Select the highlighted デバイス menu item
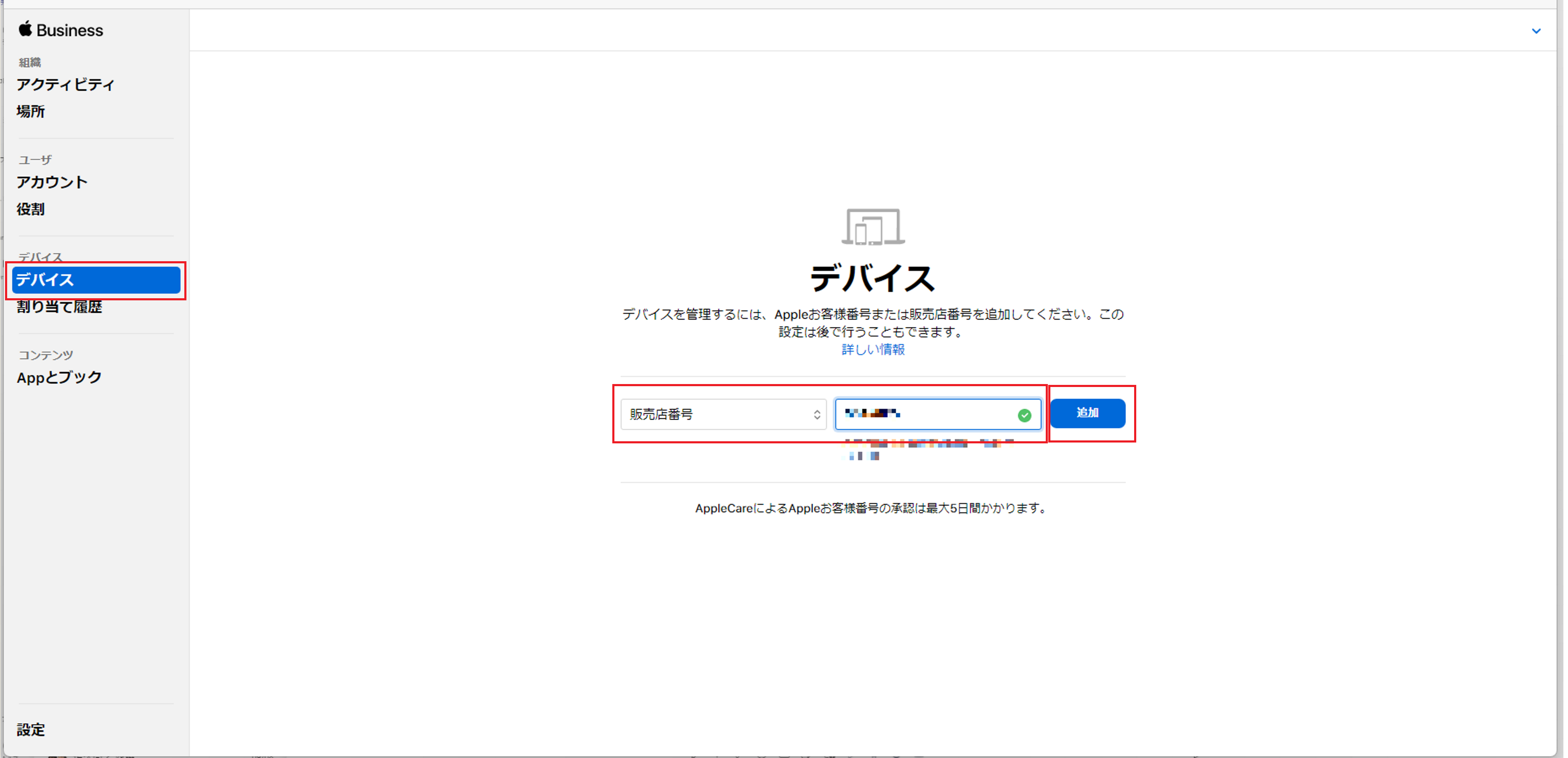The height and width of the screenshot is (758, 1568). tap(96, 280)
